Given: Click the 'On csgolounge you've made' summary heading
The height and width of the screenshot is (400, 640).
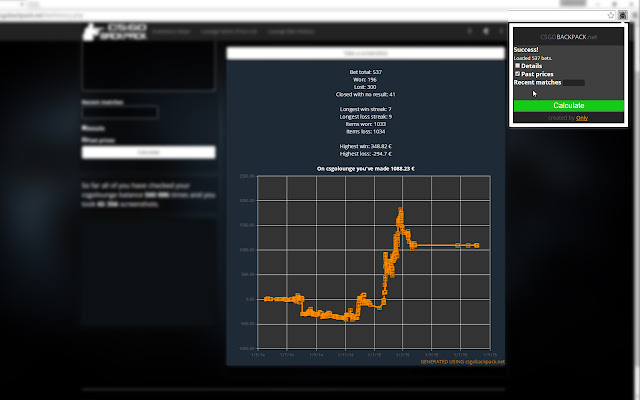Looking at the screenshot, I should tap(365, 169).
